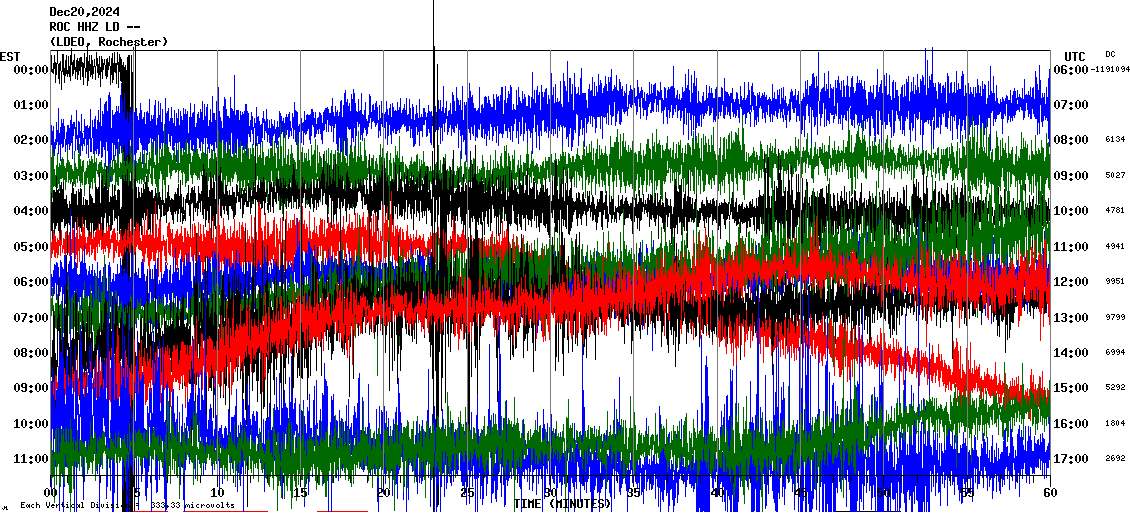Click the UTC timezone axis label
The image size is (1130, 519).
click(1074, 56)
